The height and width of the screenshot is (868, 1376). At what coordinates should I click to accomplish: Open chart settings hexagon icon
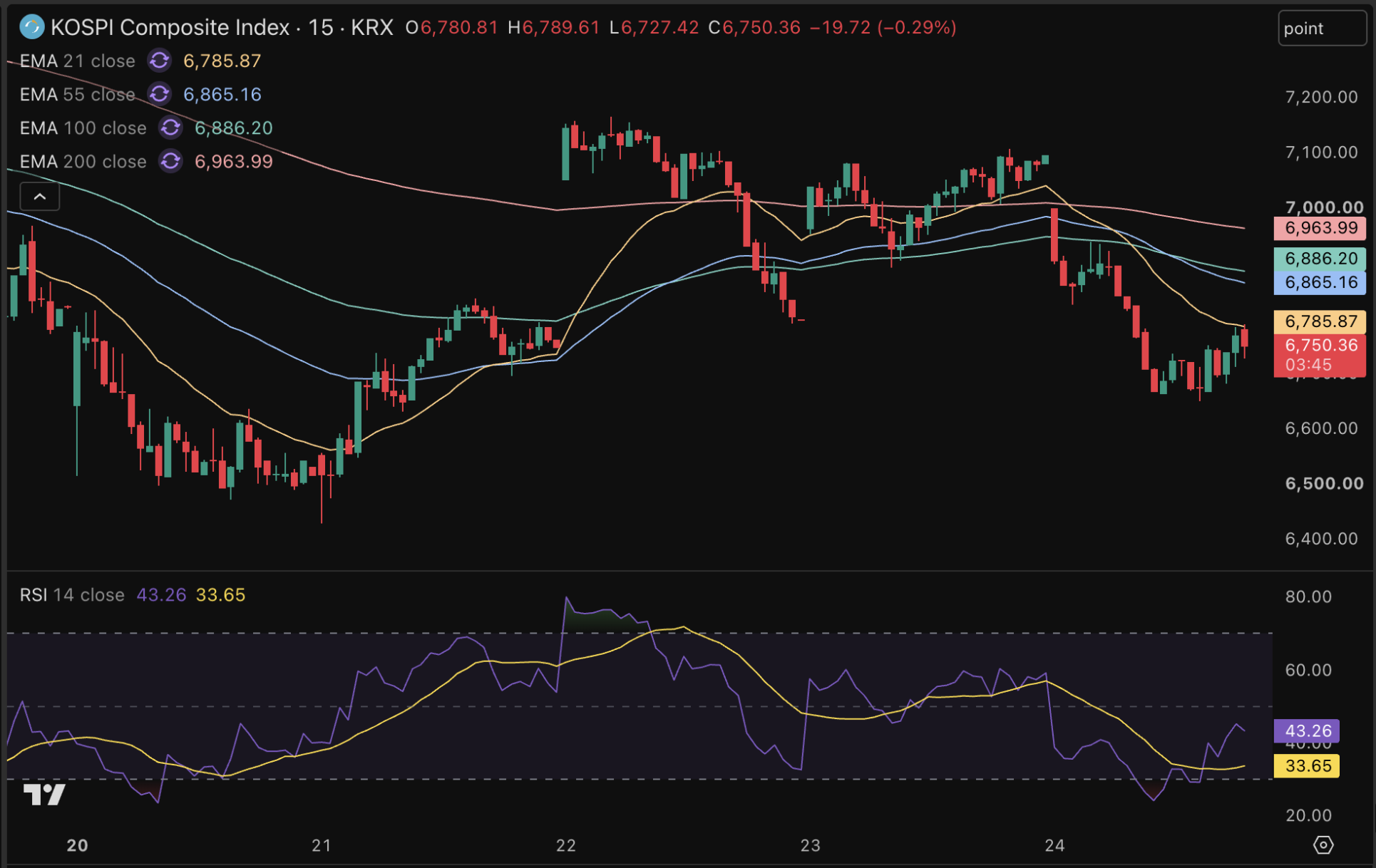pos(1323,844)
